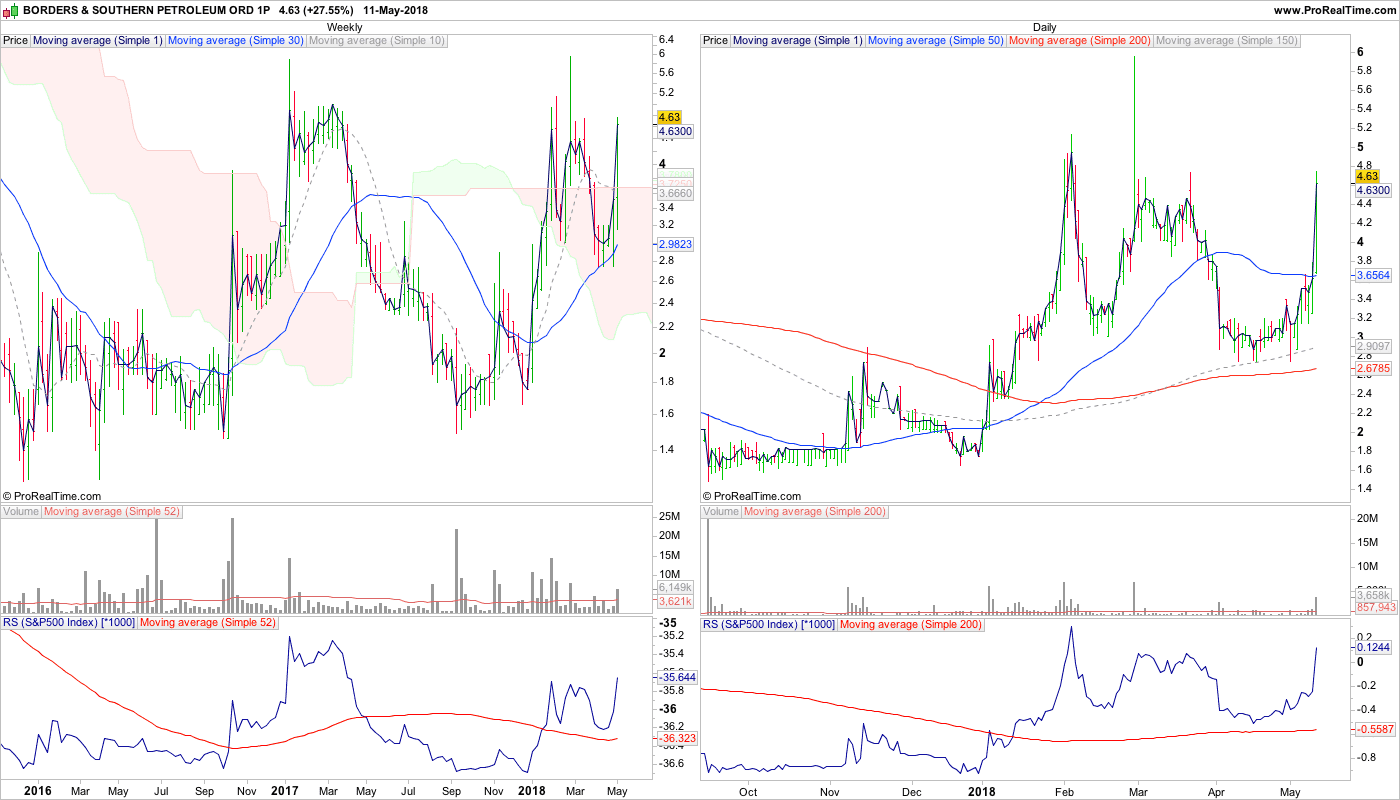The height and width of the screenshot is (800, 1400).
Task: Click the red 857,943 volume average value
Action: tap(1376, 607)
